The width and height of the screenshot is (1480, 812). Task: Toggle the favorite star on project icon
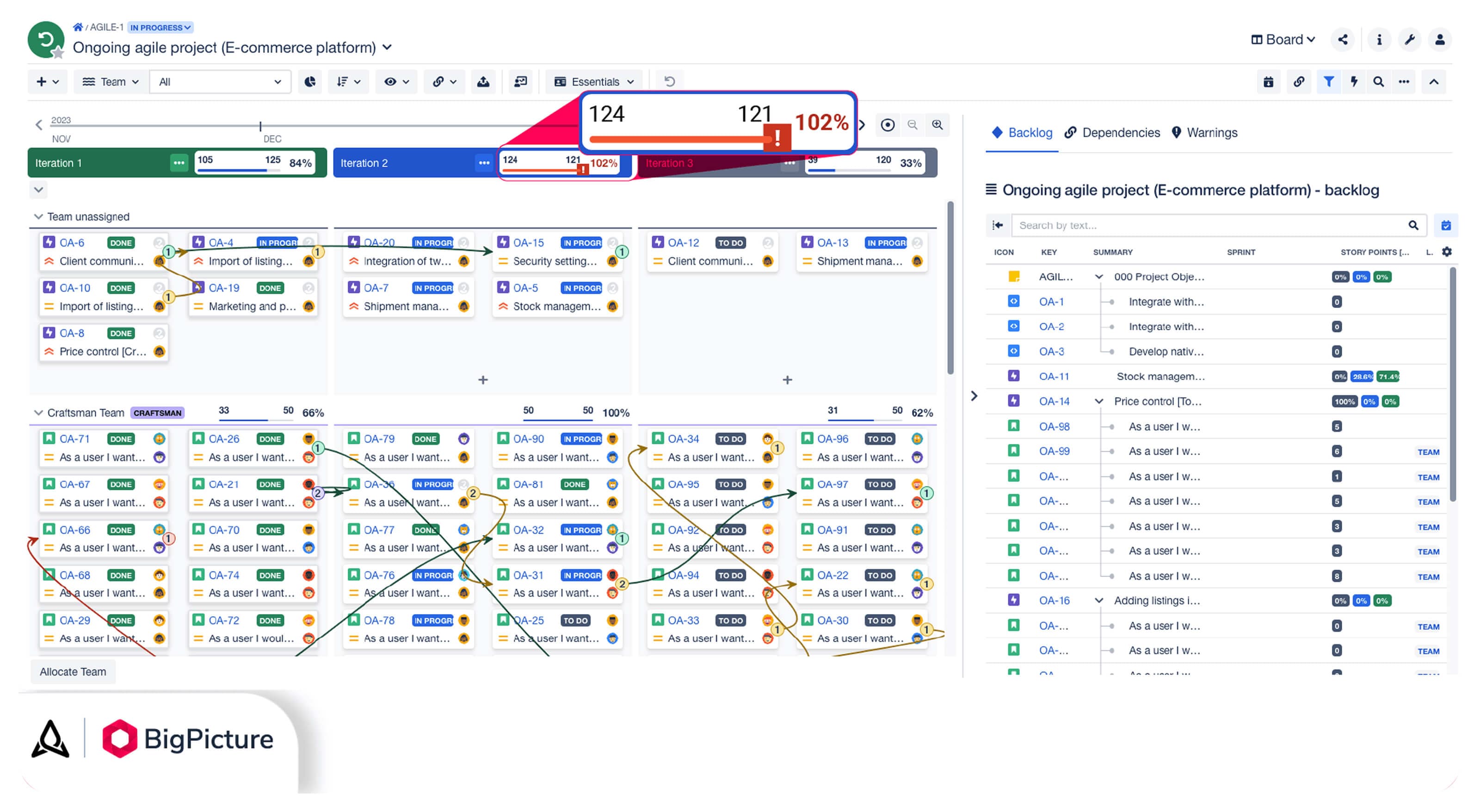coord(58,53)
